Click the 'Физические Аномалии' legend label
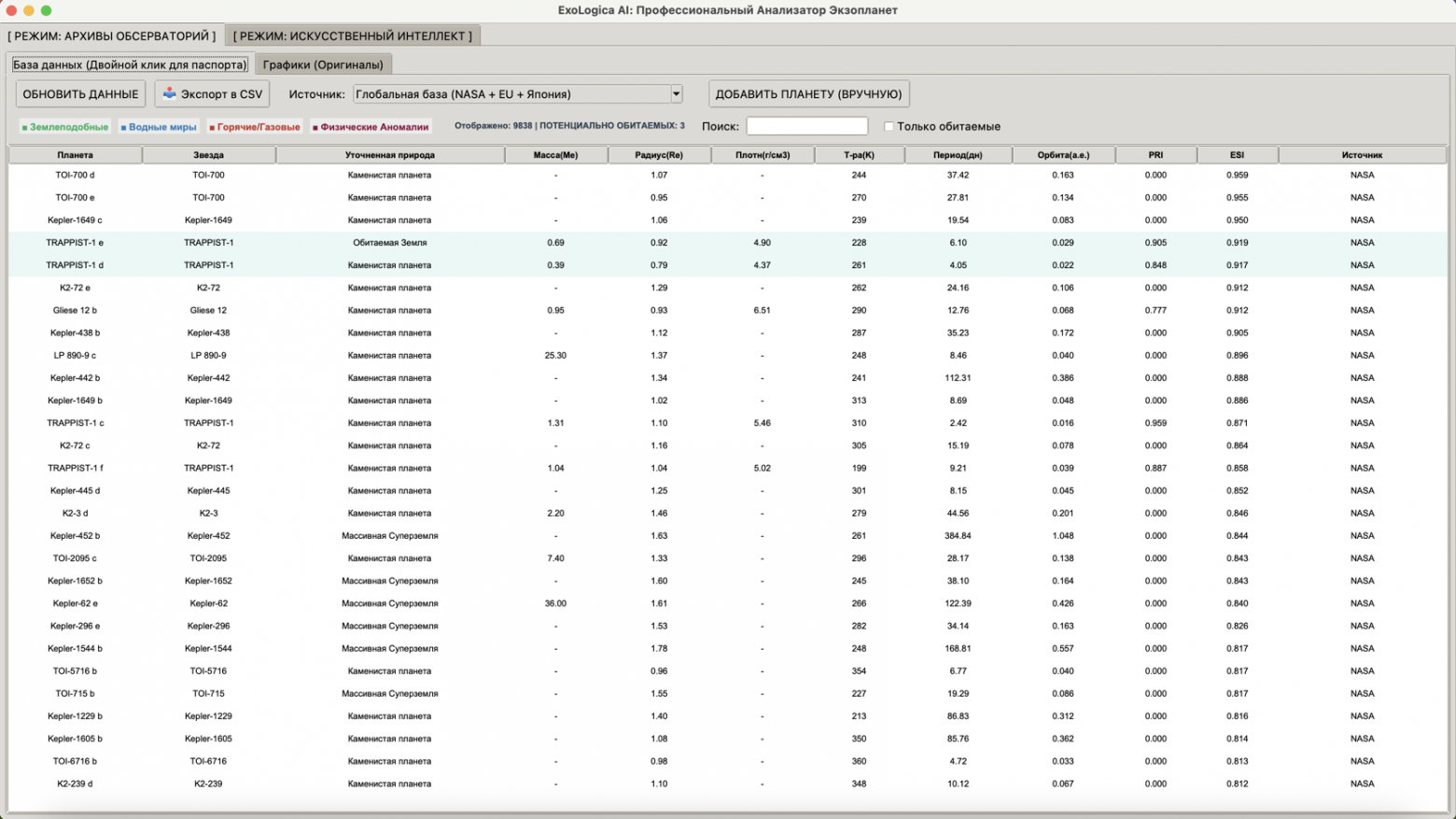Image resolution: width=1456 pixels, height=819 pixels. point(371,127)
